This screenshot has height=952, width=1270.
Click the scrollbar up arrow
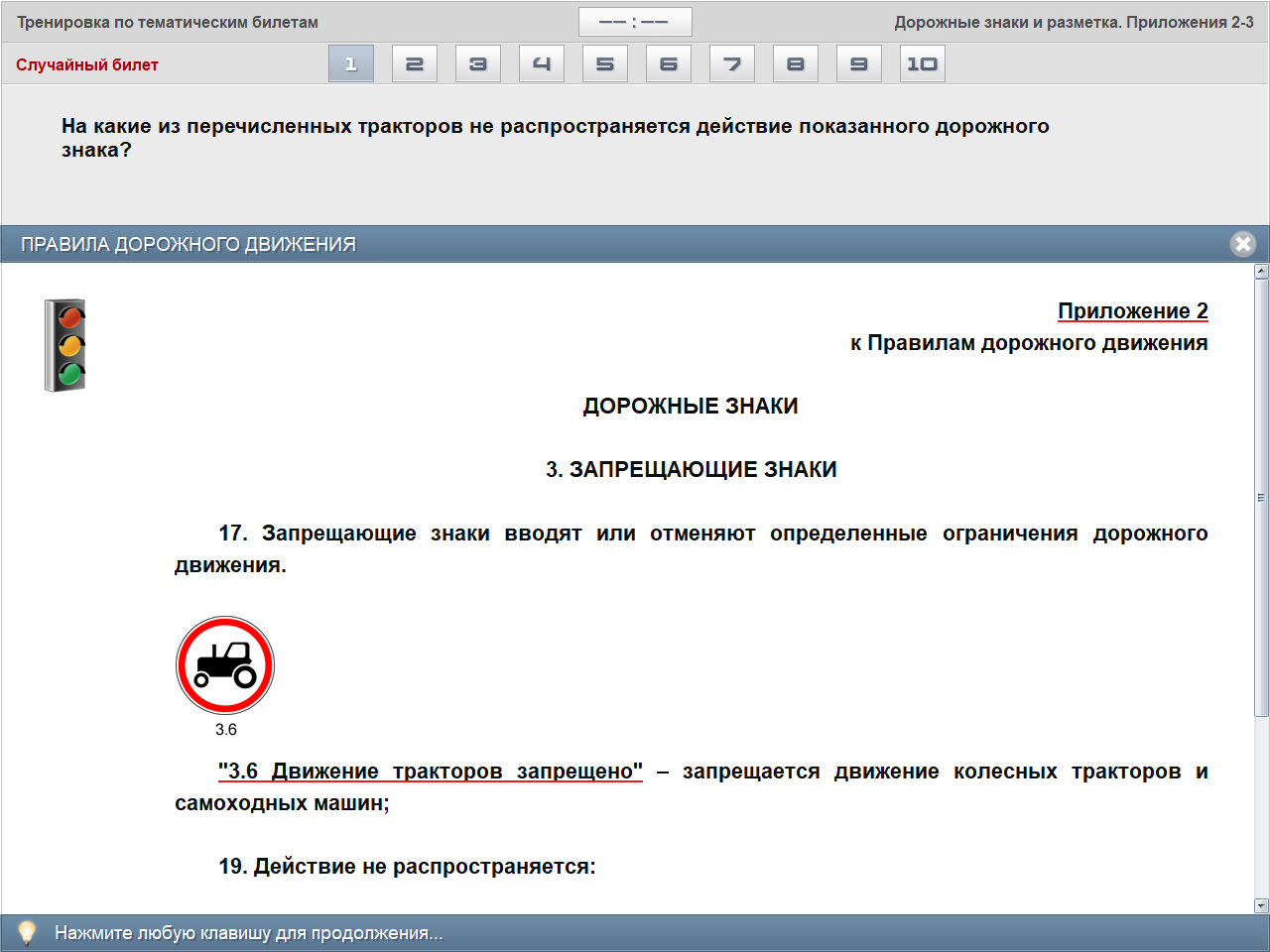click(x=1261, y=271)
